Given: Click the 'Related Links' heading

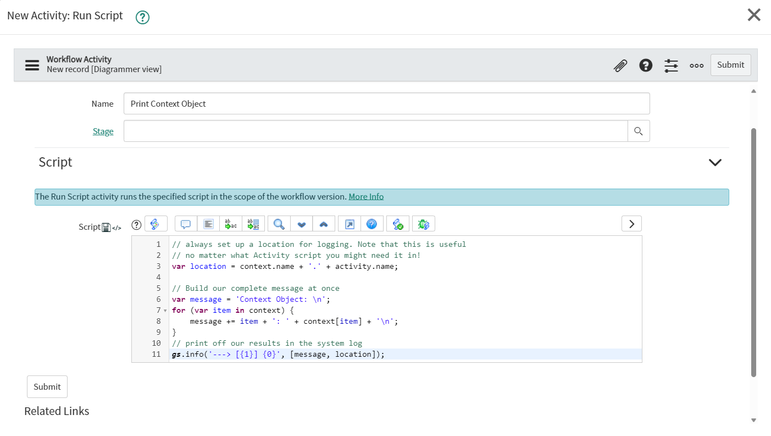Looking at the screenshot, I should 57,411.
